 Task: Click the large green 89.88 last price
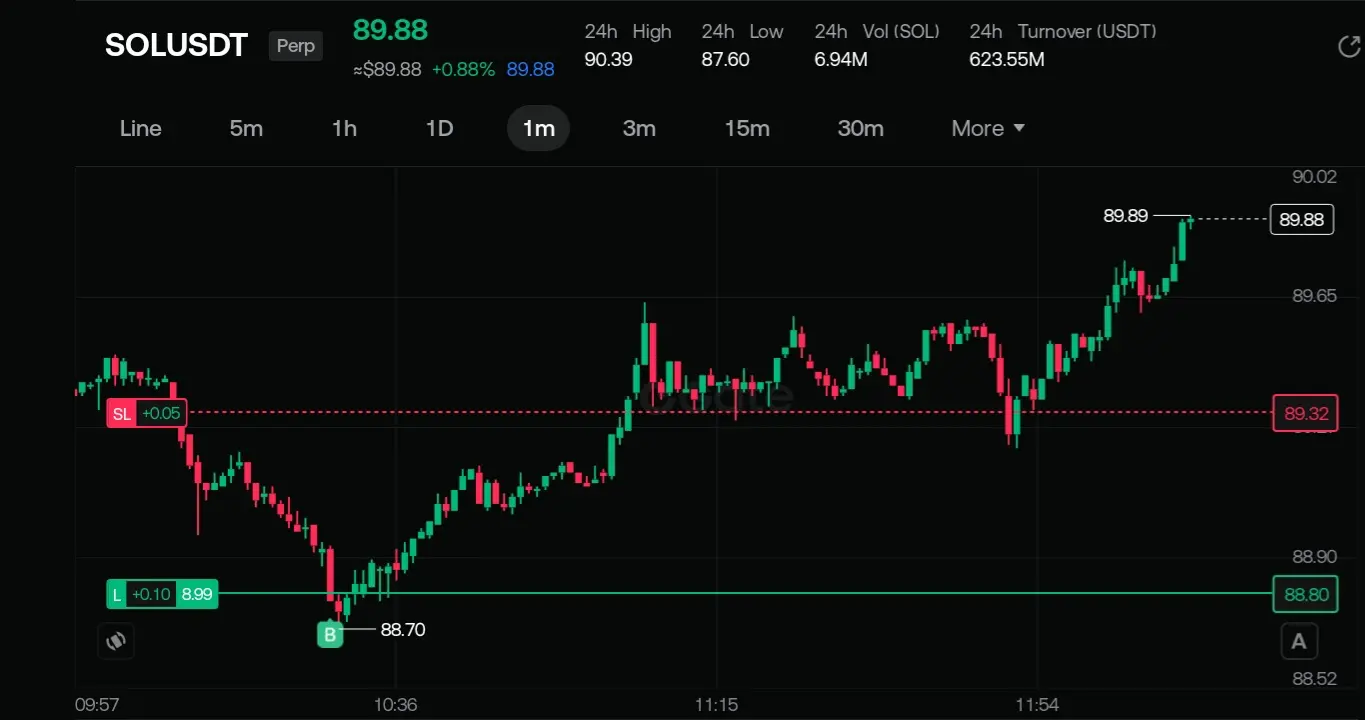[x=390, y=30]
